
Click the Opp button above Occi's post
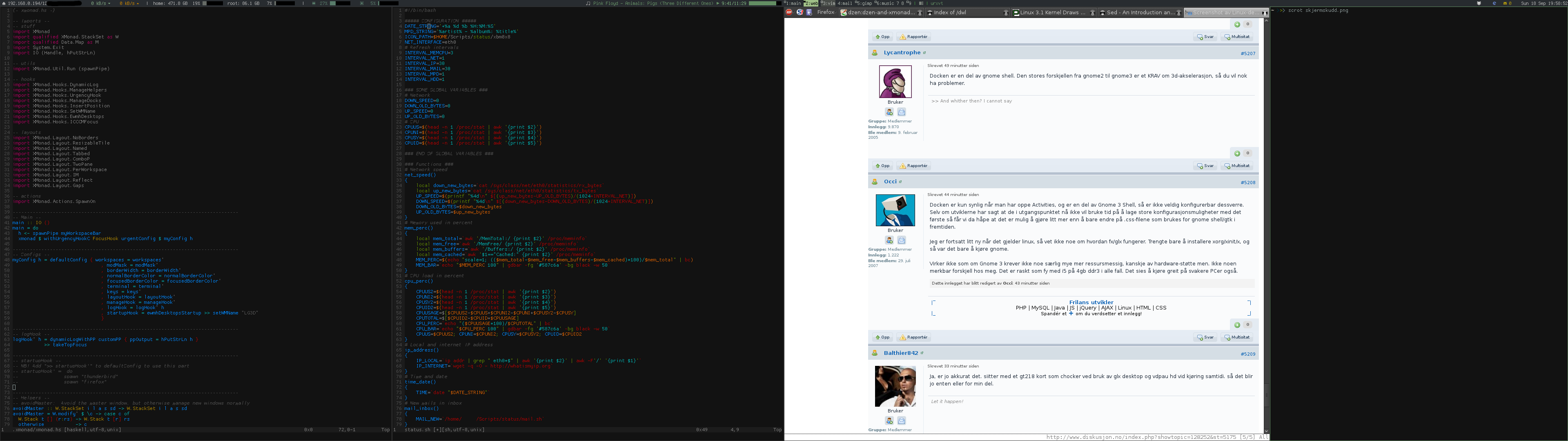pos(882,166)
